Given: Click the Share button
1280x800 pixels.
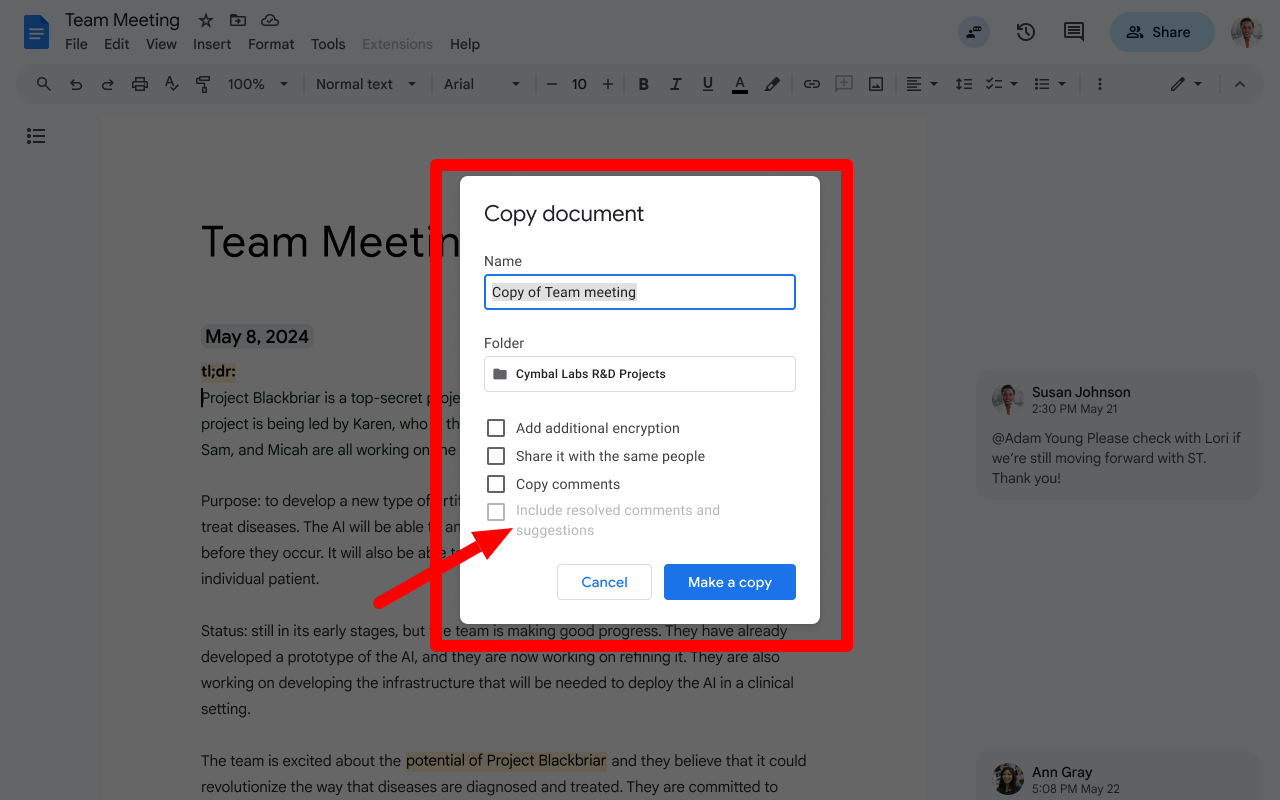Looking at the screenshot, I should 1161,32.
